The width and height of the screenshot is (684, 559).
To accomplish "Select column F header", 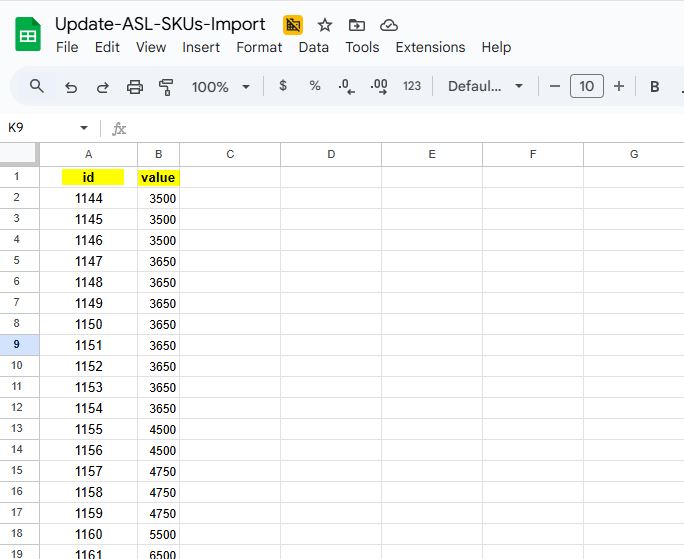I will 533,154.
